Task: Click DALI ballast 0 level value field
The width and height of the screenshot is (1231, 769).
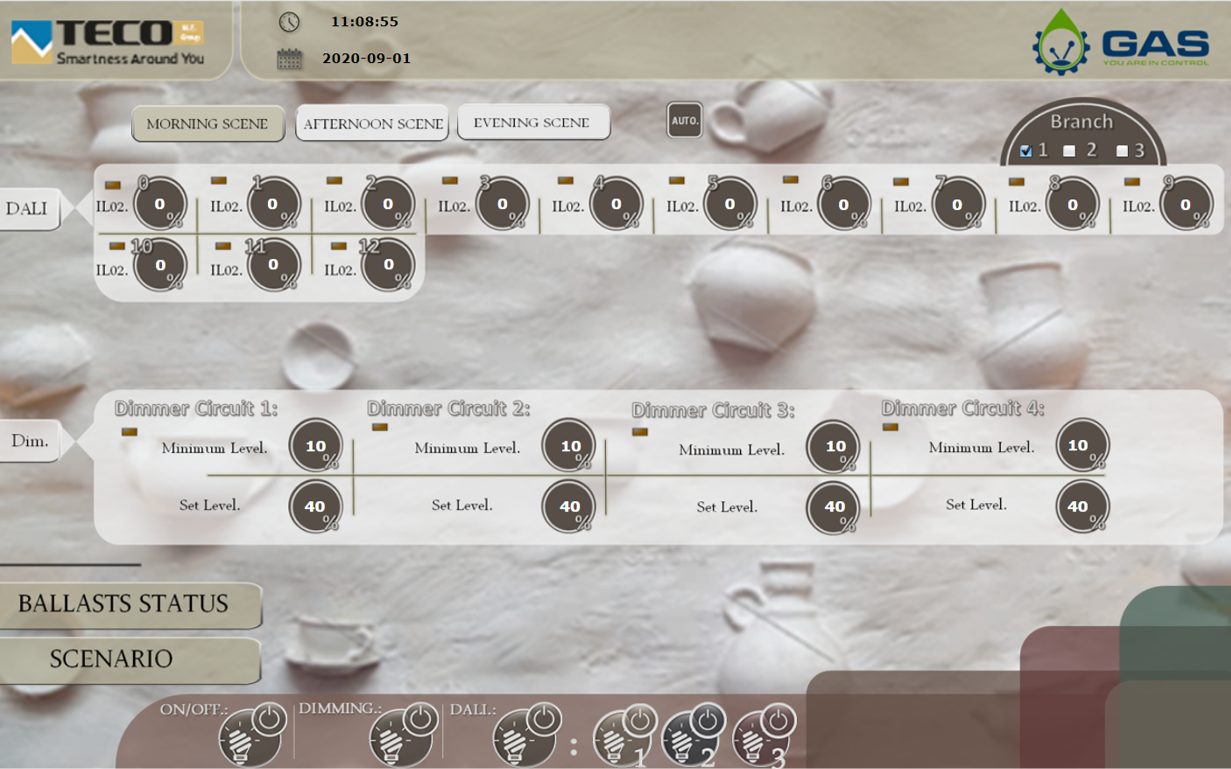Action: pyautogui.click(x=160, y=204)
